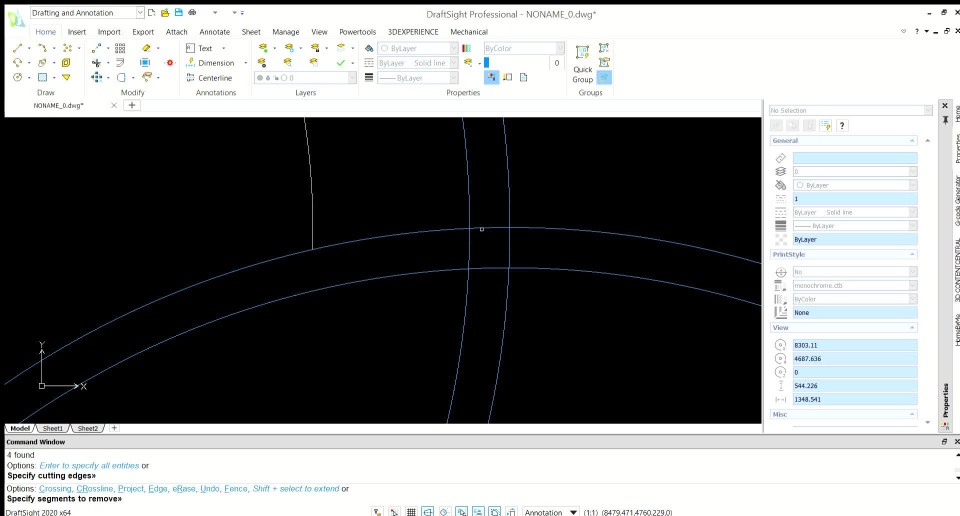Open the ByColor line color selector
Screen dimensions: 960x516
coord(524,48)
